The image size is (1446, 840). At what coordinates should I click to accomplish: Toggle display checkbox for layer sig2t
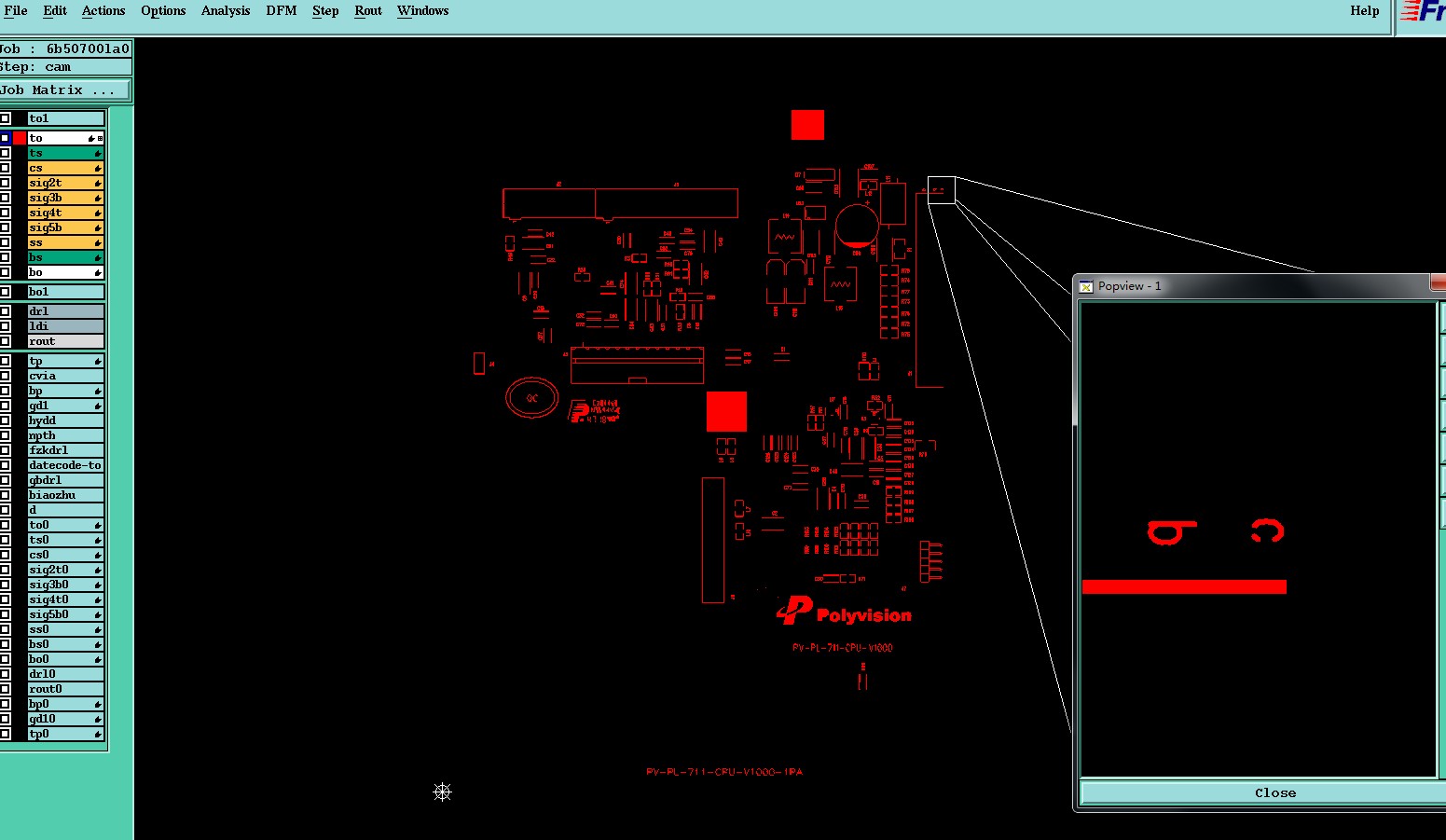coord(5,183)
